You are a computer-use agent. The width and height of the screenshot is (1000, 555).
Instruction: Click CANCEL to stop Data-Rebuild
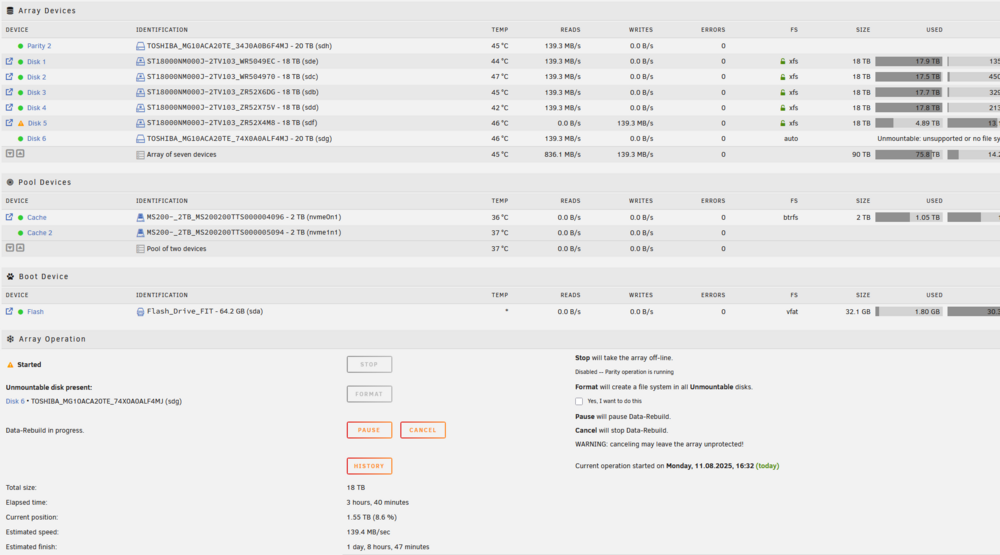[x=423, y=430]
